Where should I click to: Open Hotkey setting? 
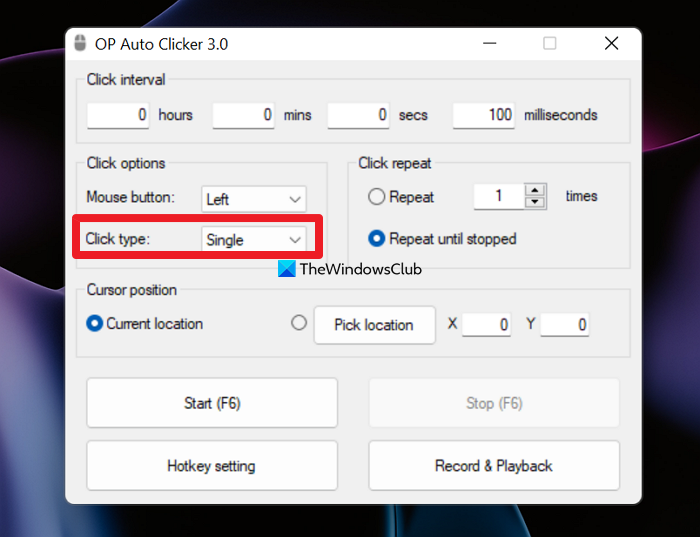pyautogui.click(x=211, y=466)
